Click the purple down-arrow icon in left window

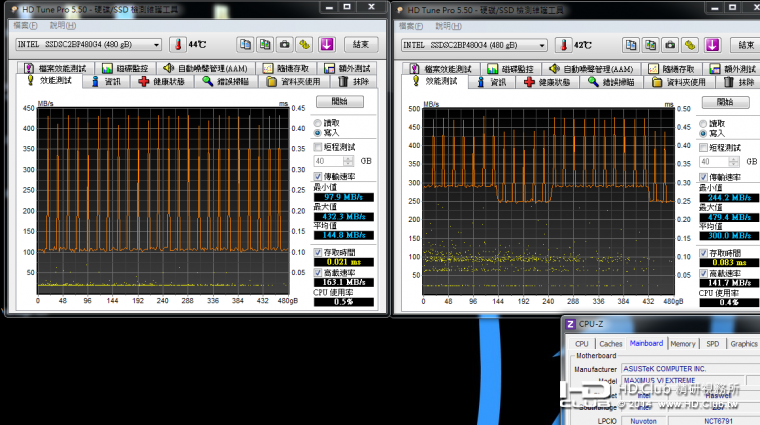(x=327, y=45)
